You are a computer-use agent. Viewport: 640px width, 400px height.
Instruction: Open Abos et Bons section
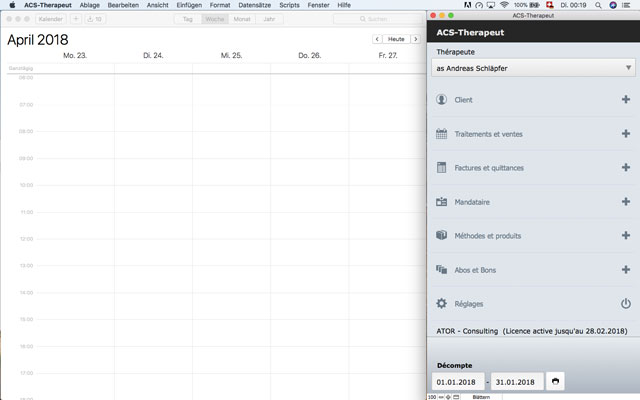[475, 270]
